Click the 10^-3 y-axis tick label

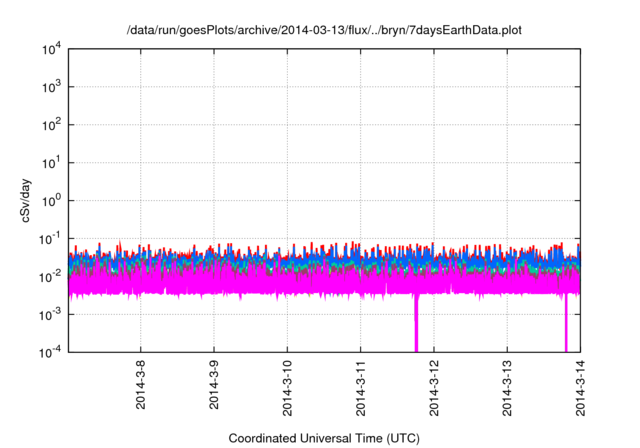click(50, 315)
